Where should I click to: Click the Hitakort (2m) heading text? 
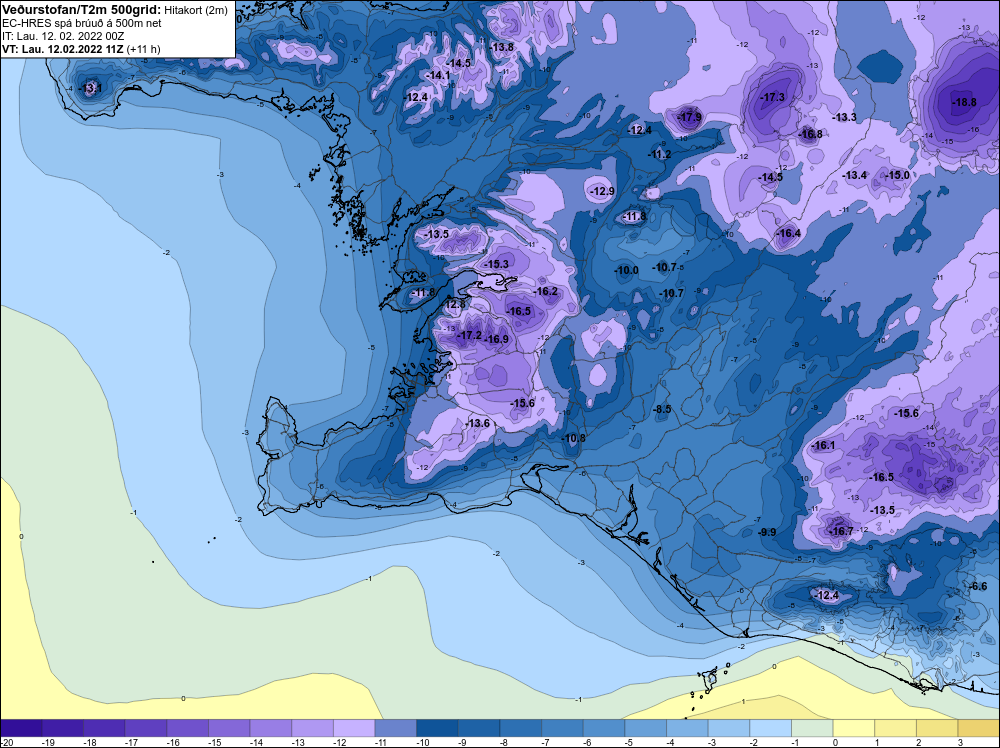coord(196,11)
